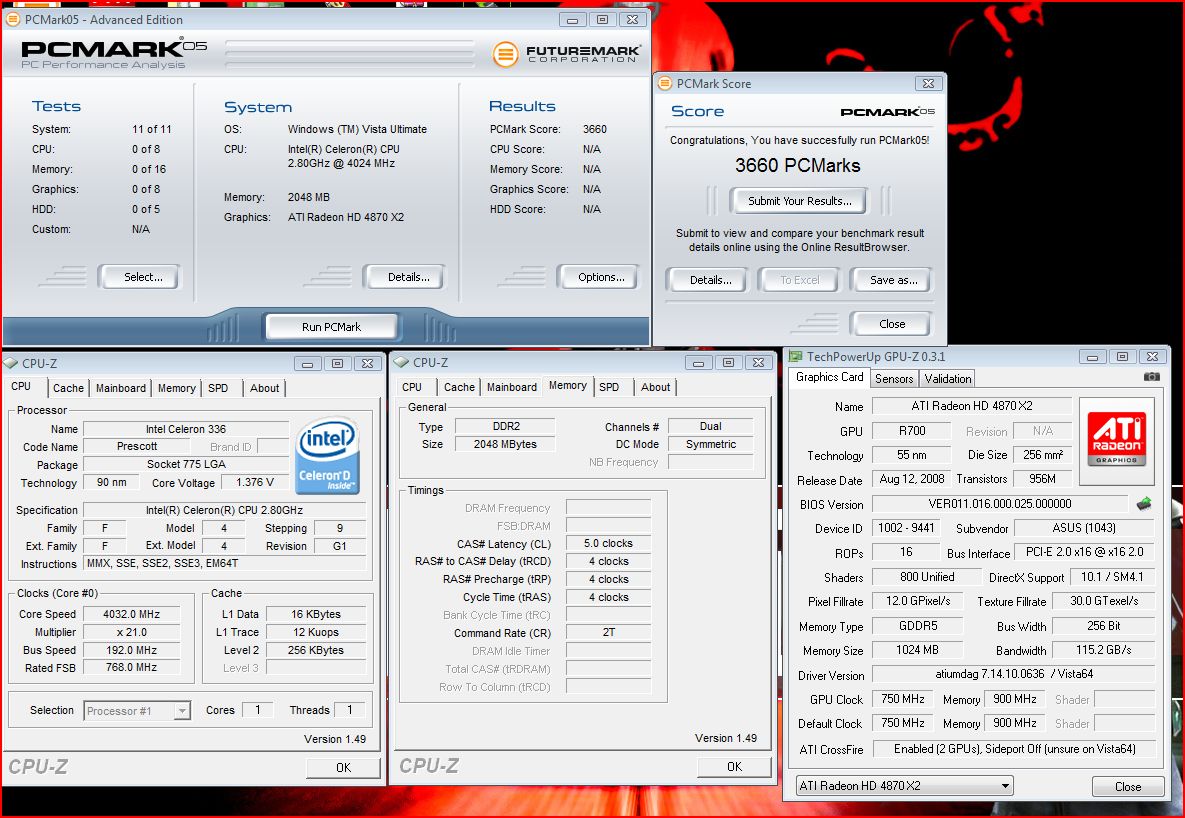
Task: Maximize the PCMark05 main window
Action: [x=602, y=20]
